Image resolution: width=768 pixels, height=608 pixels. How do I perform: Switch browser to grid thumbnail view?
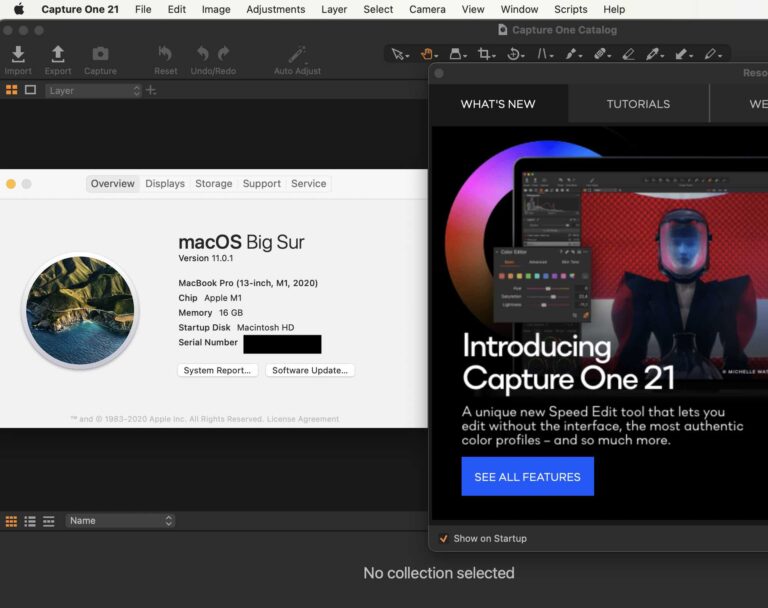11,521
